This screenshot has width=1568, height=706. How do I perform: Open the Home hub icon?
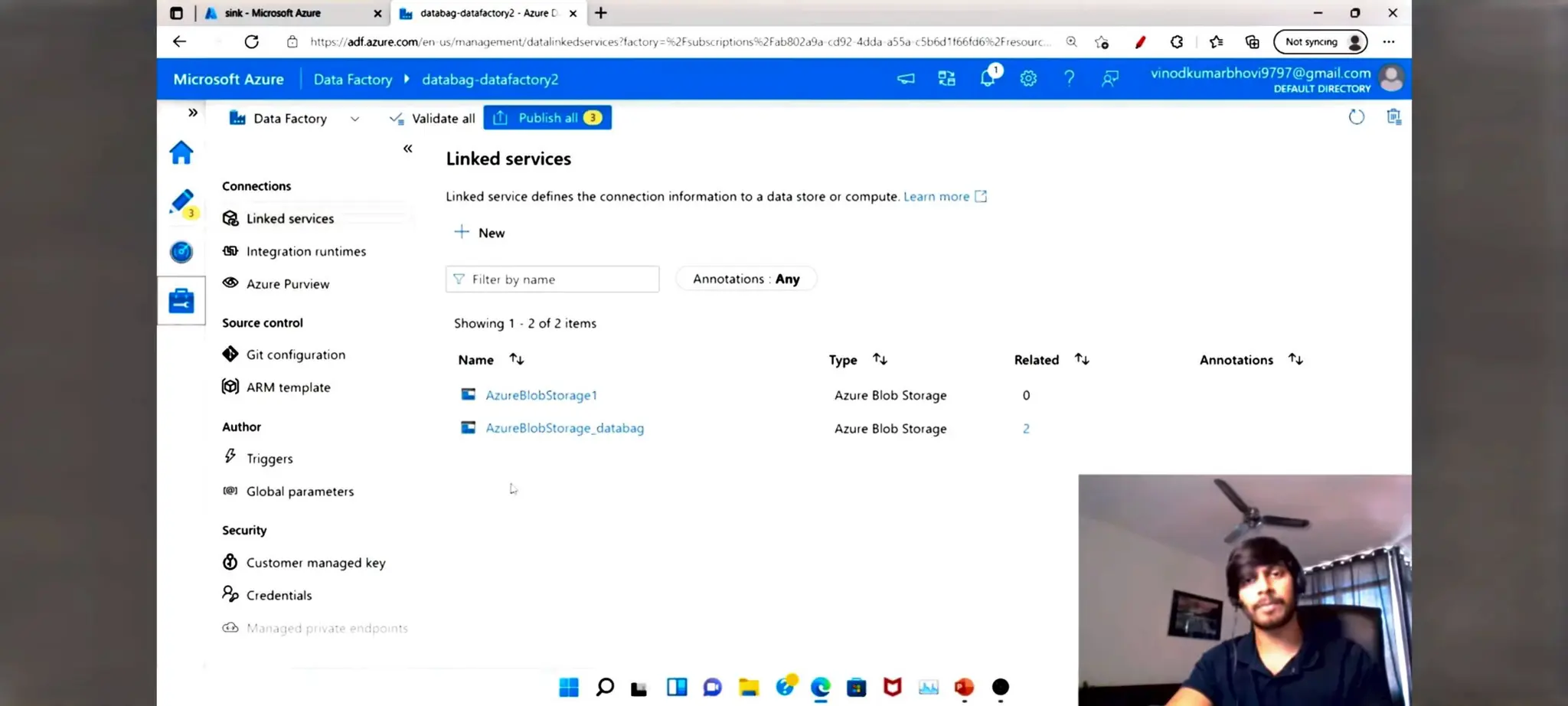tap(181, 153)
